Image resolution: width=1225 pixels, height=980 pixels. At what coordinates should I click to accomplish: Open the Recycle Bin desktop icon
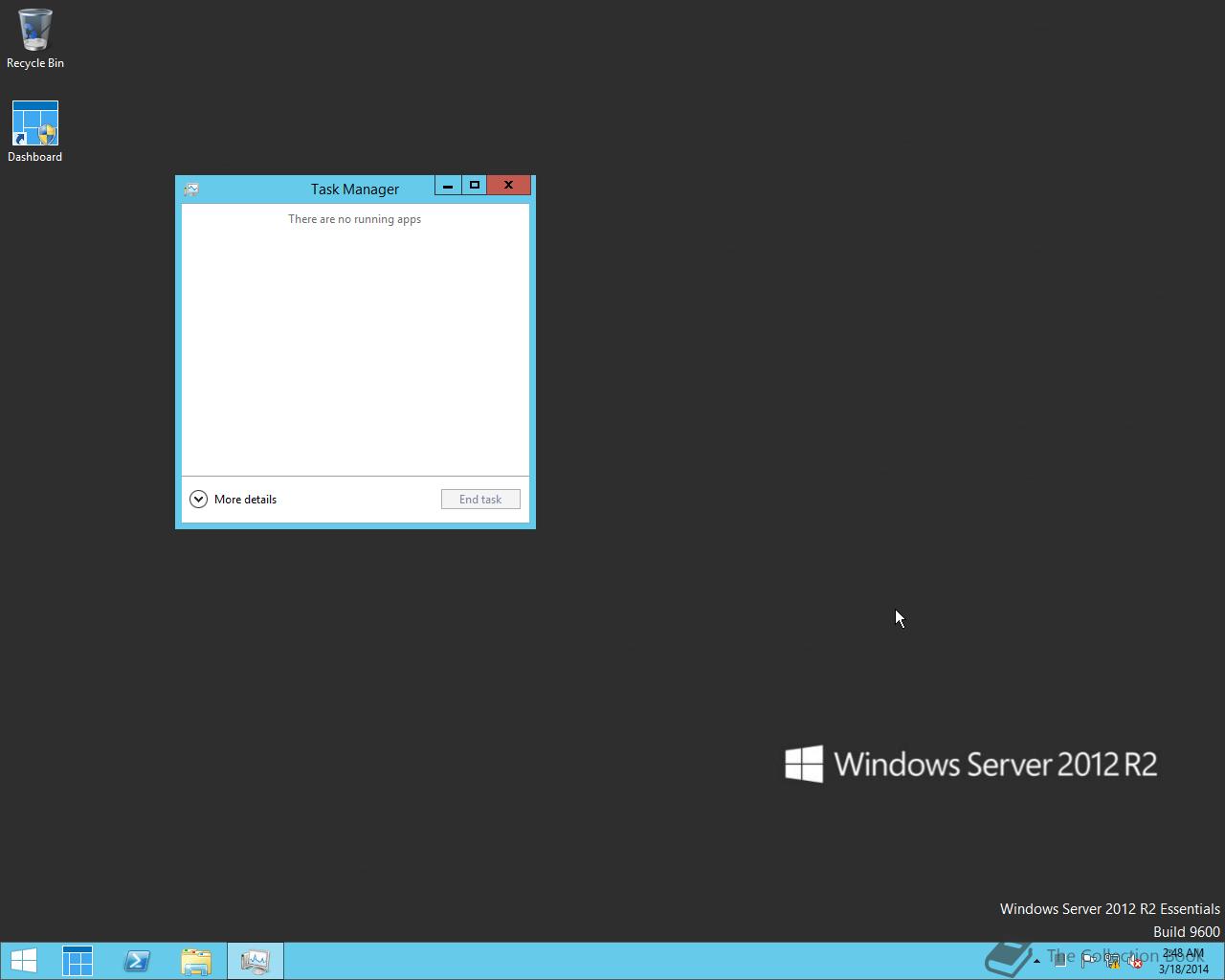(35, 38)
